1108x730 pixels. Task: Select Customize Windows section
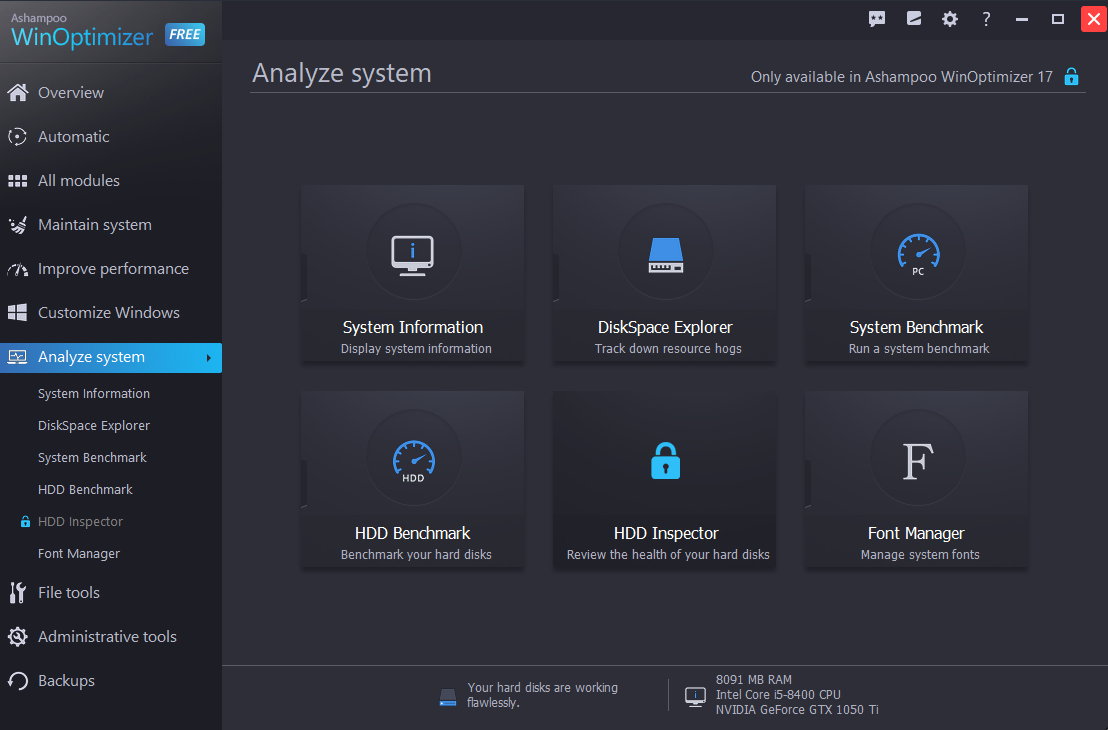pos(111,312)
